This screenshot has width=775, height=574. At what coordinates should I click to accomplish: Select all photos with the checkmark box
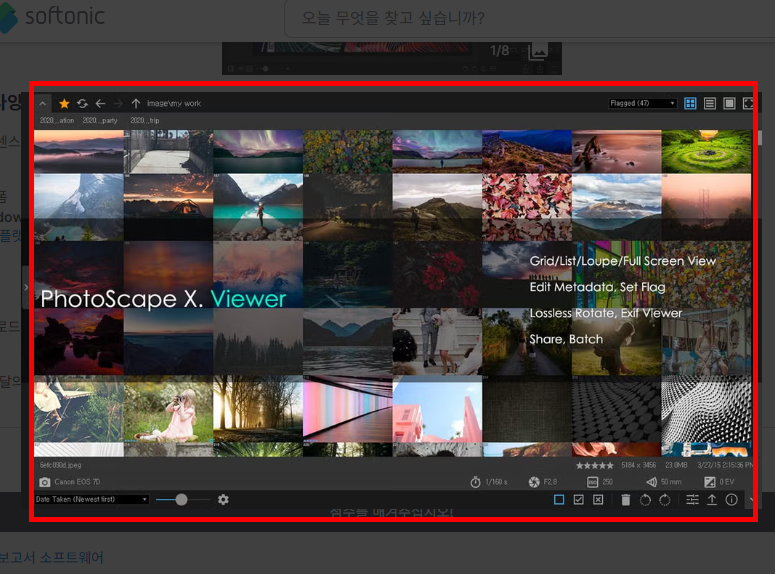578,499
